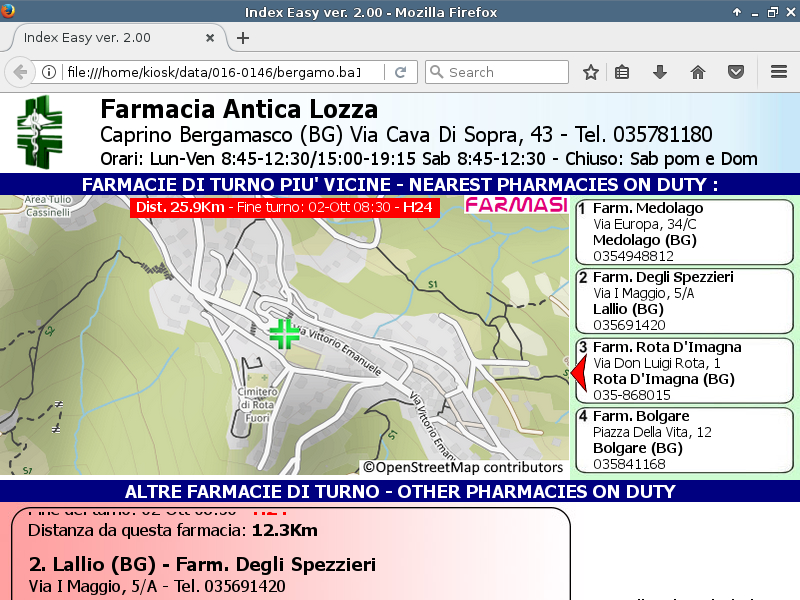Select Farm. Bolgare pharmacy entry

click(x=684, y=440)
